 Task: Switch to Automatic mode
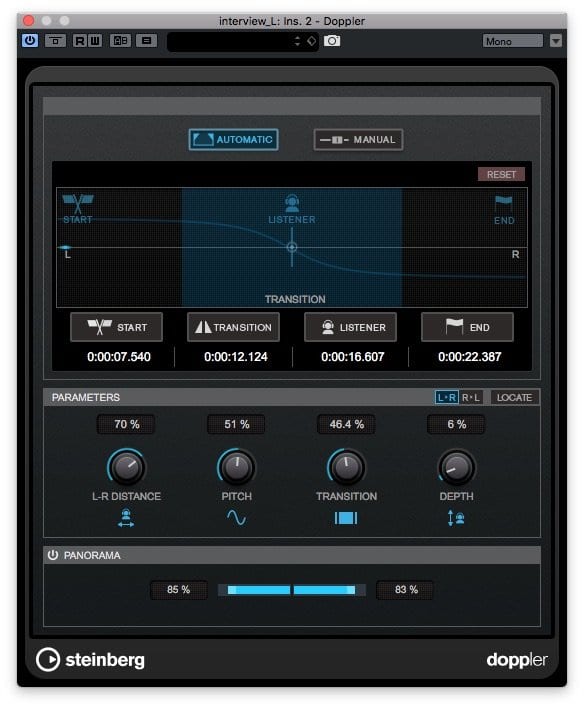233,140
